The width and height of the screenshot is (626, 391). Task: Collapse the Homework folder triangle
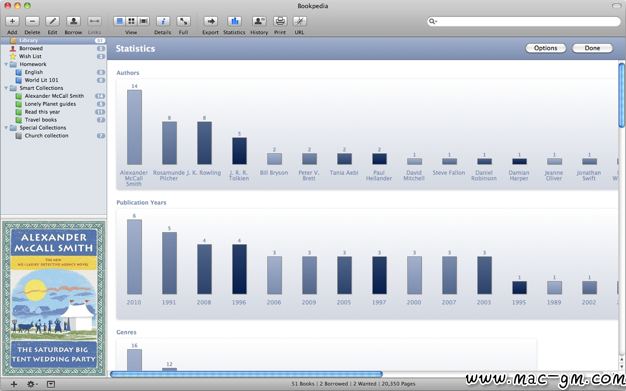point(6,64)
